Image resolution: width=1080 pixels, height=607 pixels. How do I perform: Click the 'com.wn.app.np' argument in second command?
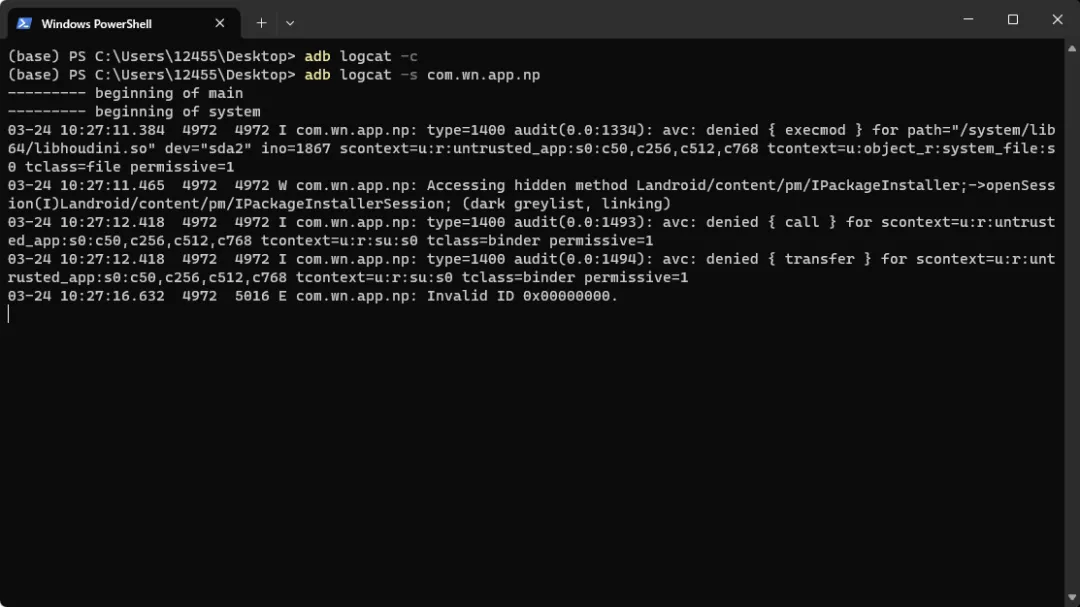click(x=484, y=75)
